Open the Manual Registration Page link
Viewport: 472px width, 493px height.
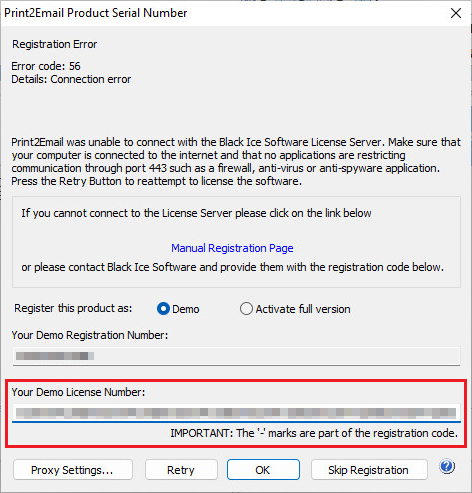pos(232,248)
